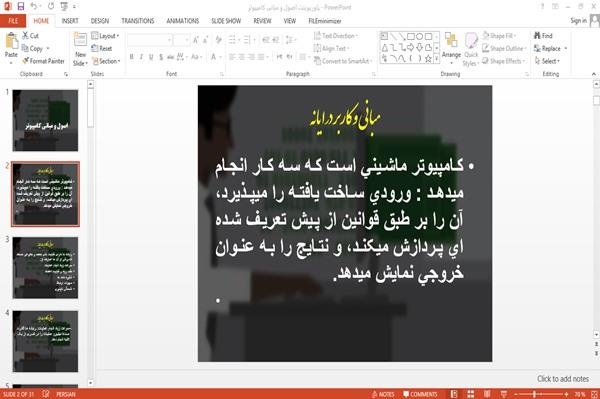Viewport: 600px width, 399px height.
Task: Select the rectangle shape in shapes gallery
Action: pyautogui.click(x=411, y=36)
